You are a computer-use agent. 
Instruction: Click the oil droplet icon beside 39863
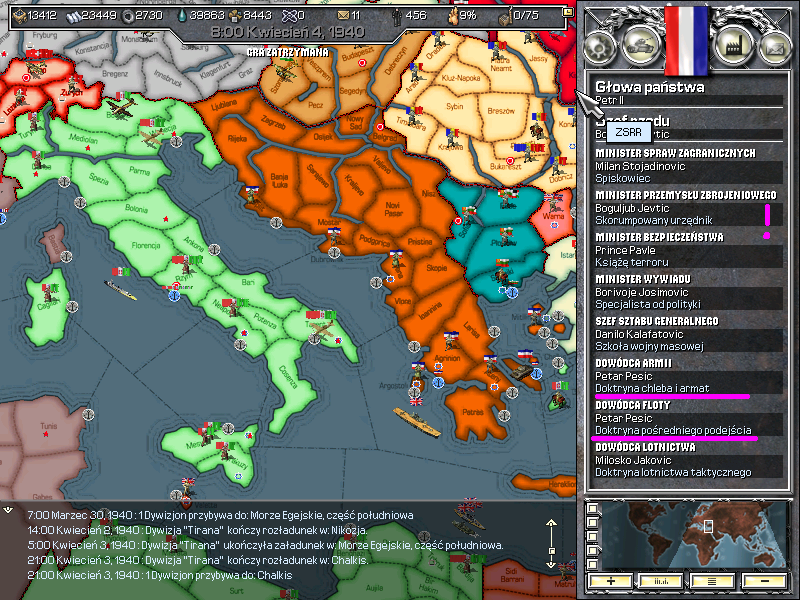pyautogui.click(x=182, y=16)
